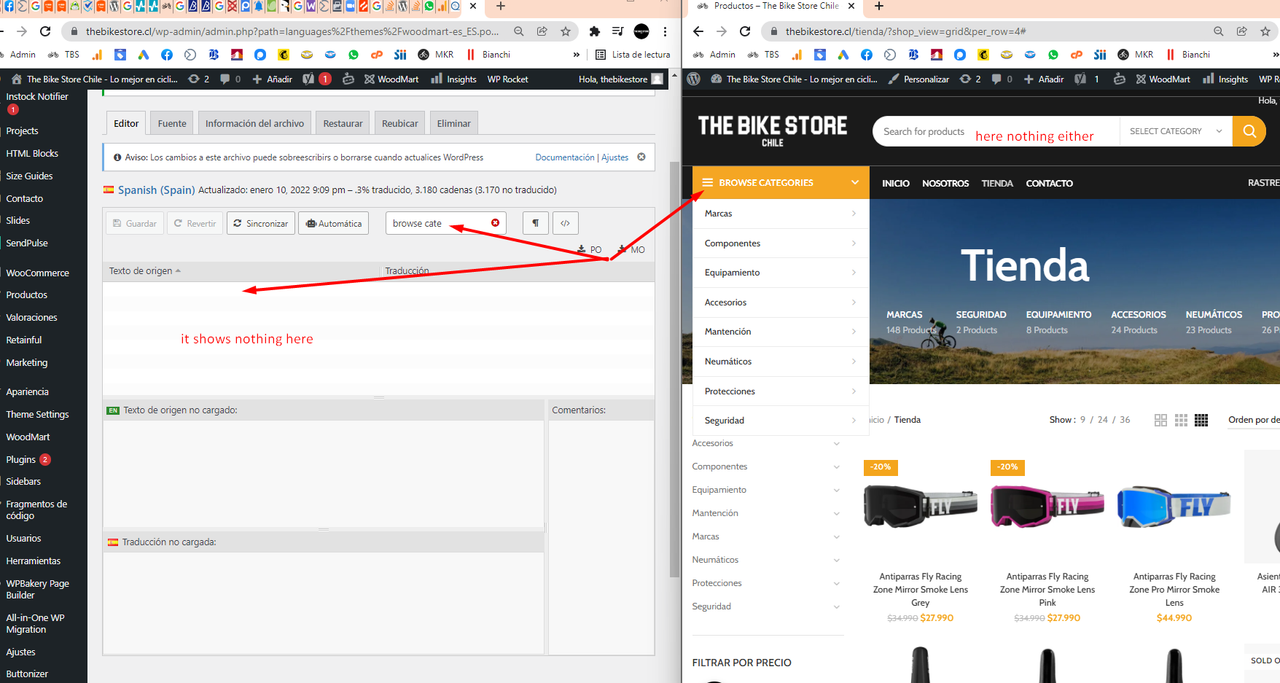This screenshot has width=1280, height=683.
Task: Click the Sincronizar button
Action: pyautogui.click(x=260, y=223)
